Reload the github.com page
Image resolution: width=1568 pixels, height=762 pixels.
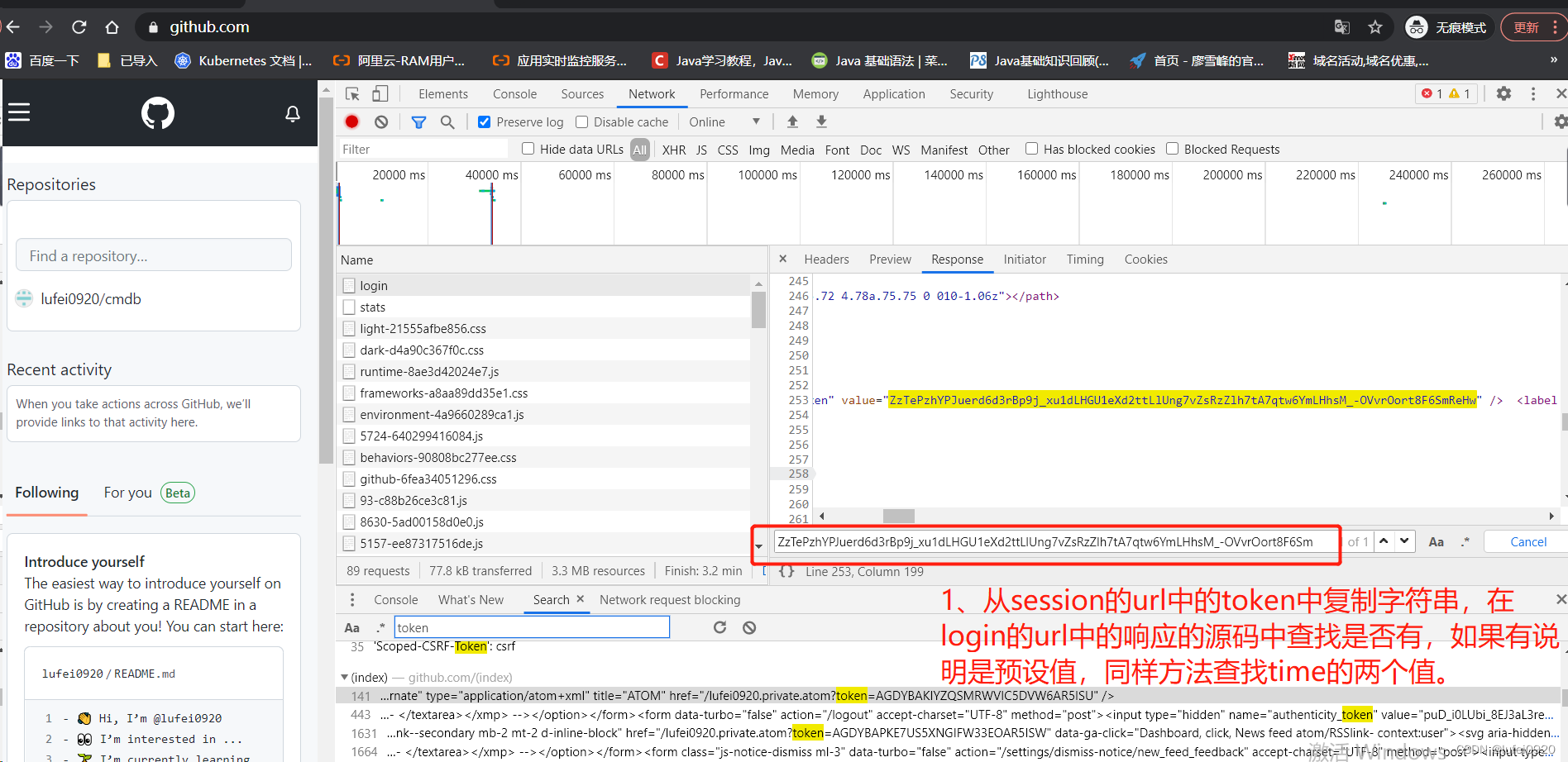79,27
